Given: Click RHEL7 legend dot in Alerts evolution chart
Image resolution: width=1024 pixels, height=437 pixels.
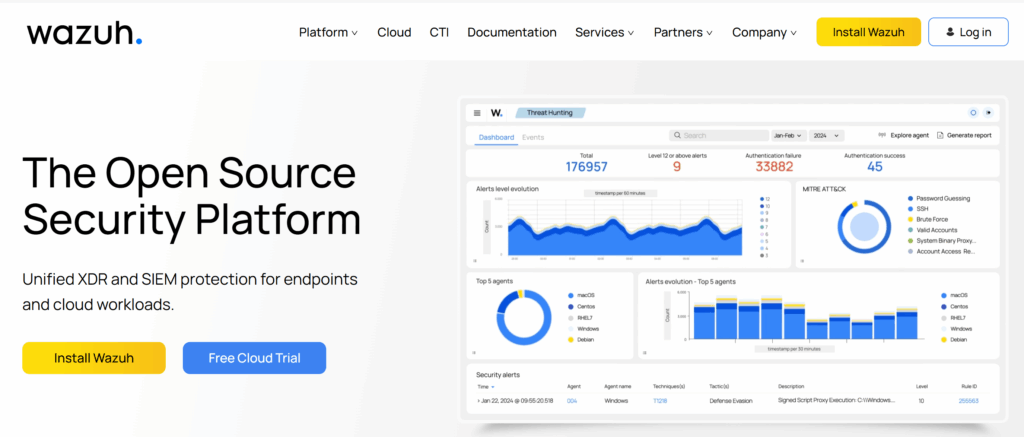Looking at the screenshot, I should click(x=944, y=317).
